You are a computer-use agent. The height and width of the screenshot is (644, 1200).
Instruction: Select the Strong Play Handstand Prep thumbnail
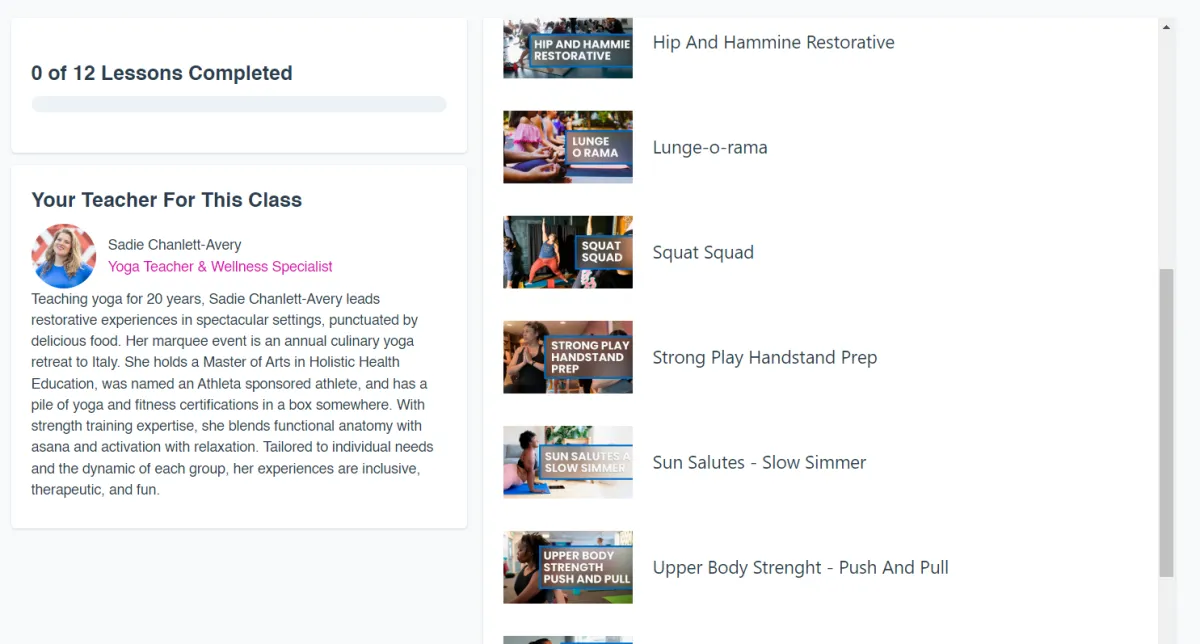[x=568, y=357]
